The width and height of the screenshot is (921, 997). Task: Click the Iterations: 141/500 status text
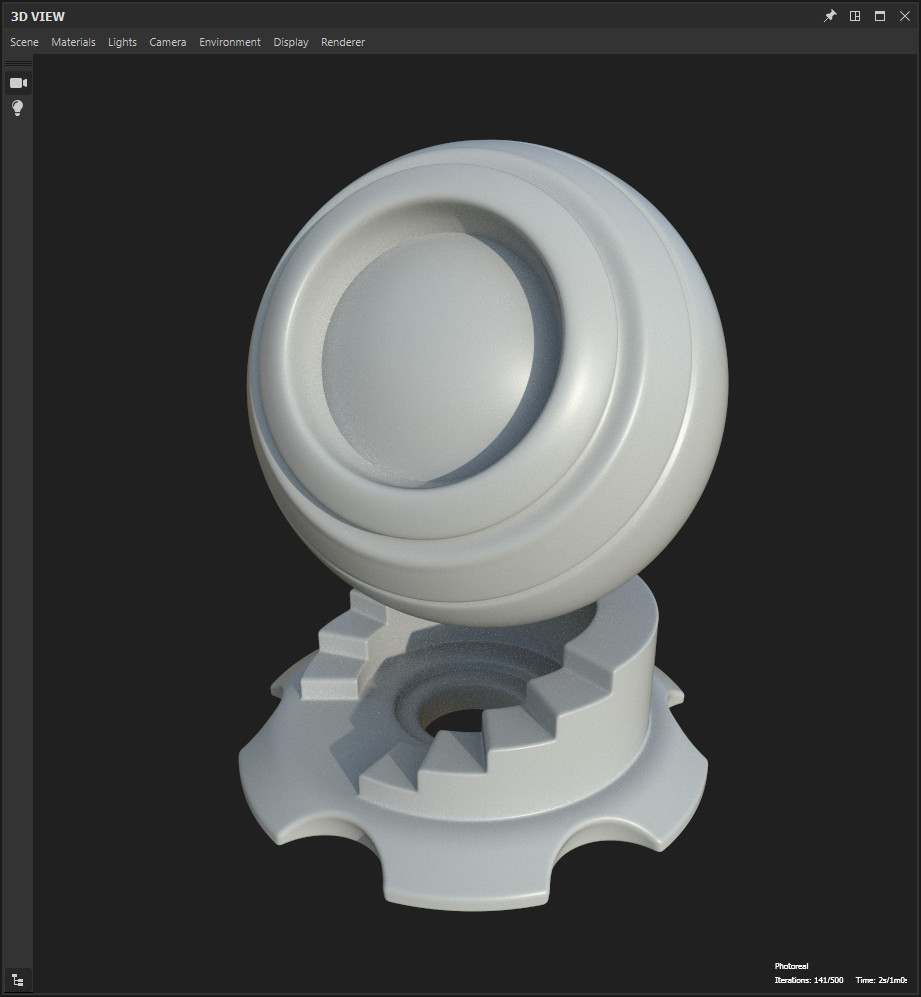tap(808, 980)
